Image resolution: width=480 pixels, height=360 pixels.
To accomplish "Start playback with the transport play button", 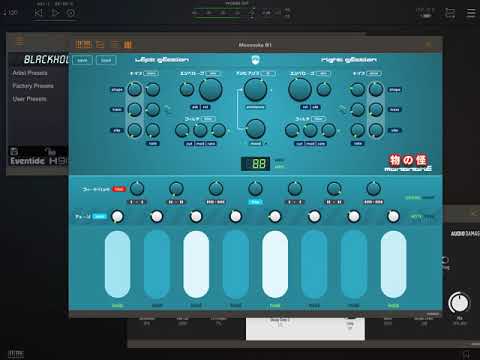I will point(55,13).
